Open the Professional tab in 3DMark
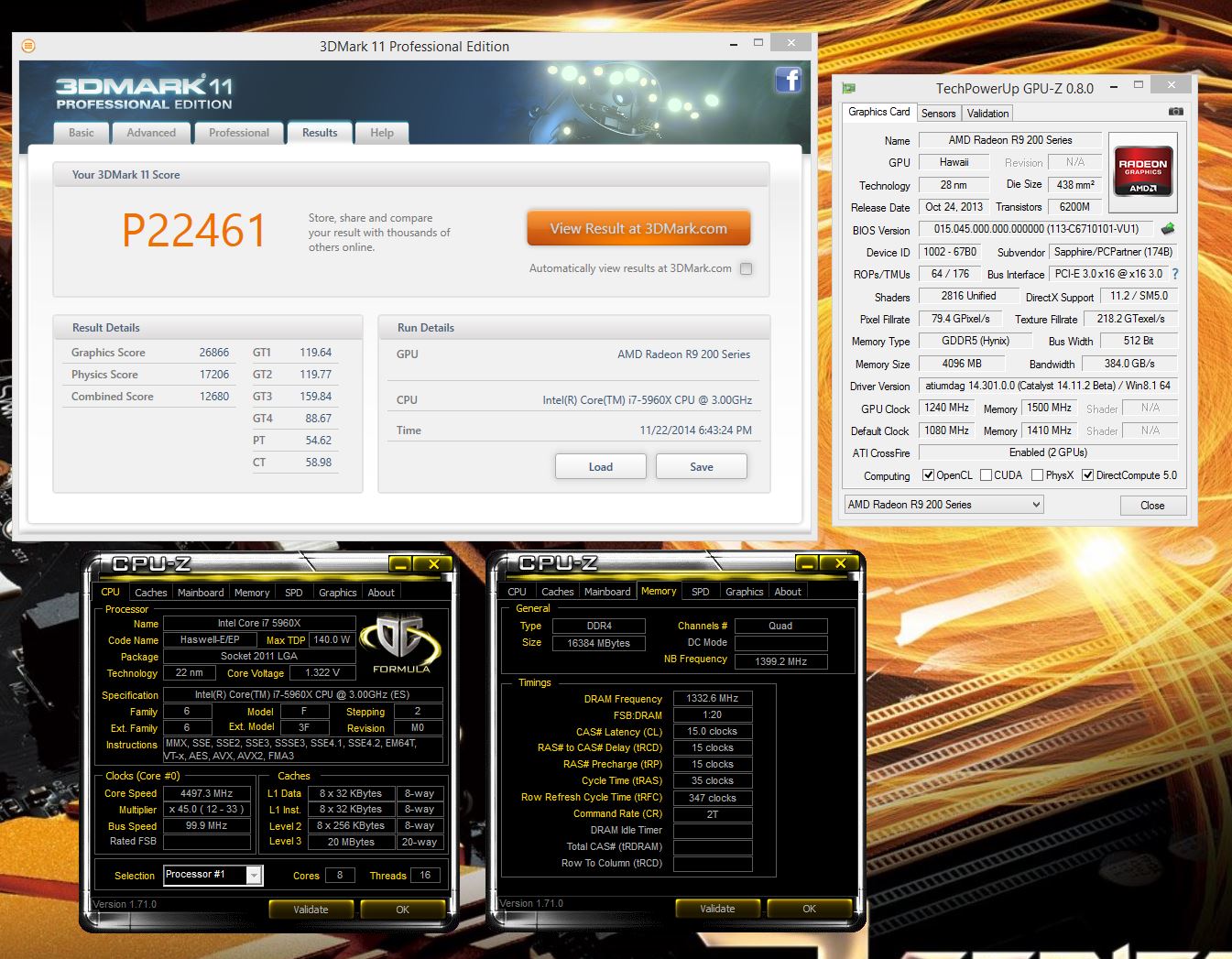 [239, 133]
